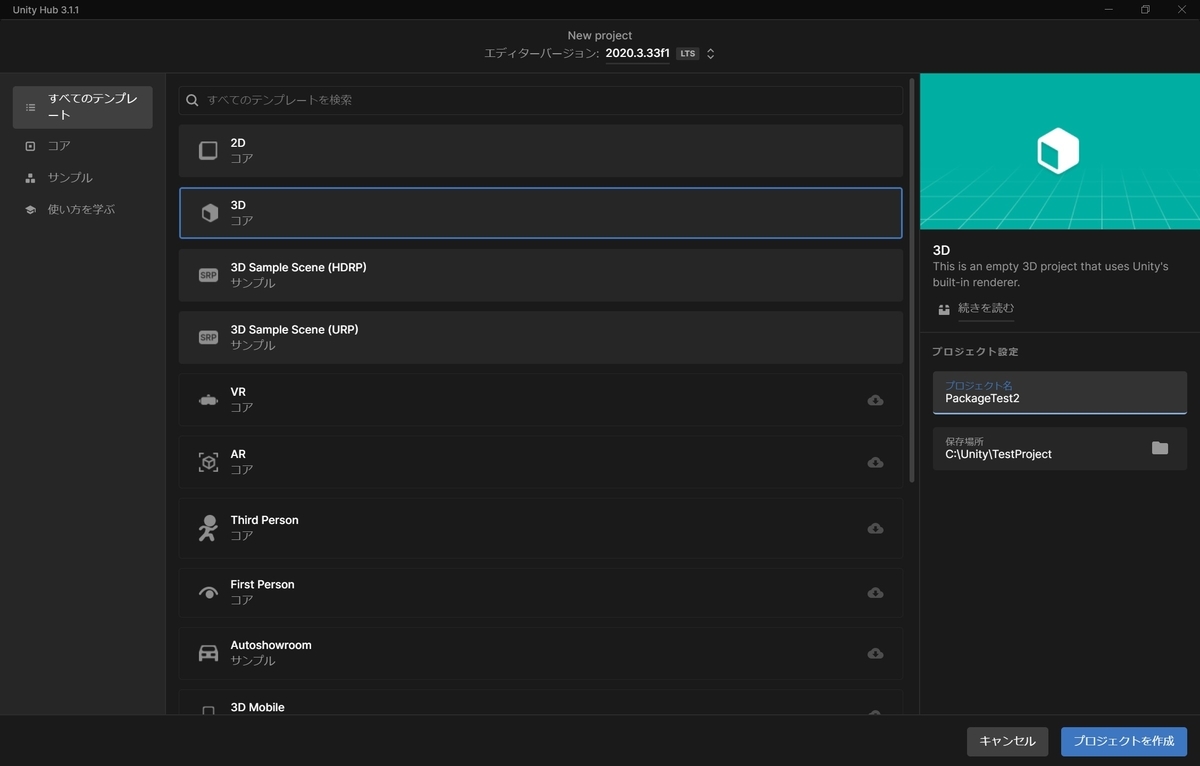Open the サンプル category tab
The image size is (1200, 766).
(83, 178)
